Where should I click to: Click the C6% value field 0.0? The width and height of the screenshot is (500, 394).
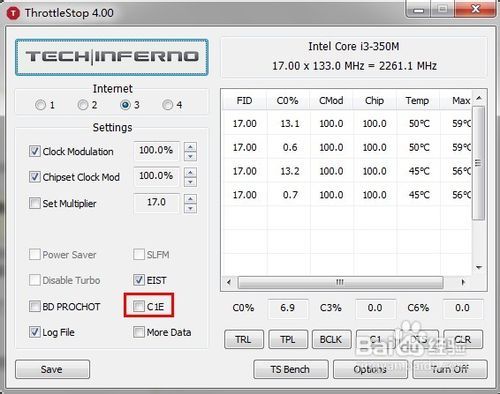tap(463, 308)
